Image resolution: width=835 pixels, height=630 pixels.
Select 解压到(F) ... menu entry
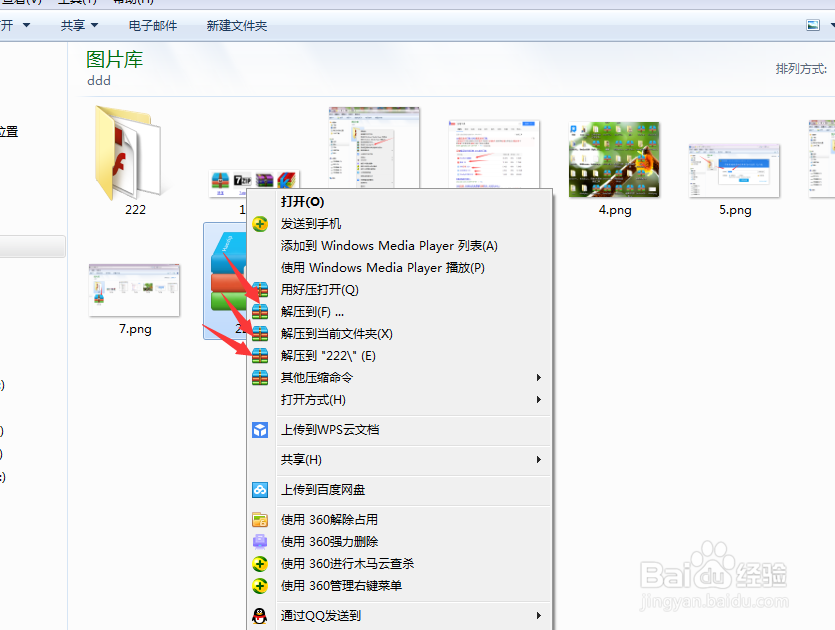400,312
